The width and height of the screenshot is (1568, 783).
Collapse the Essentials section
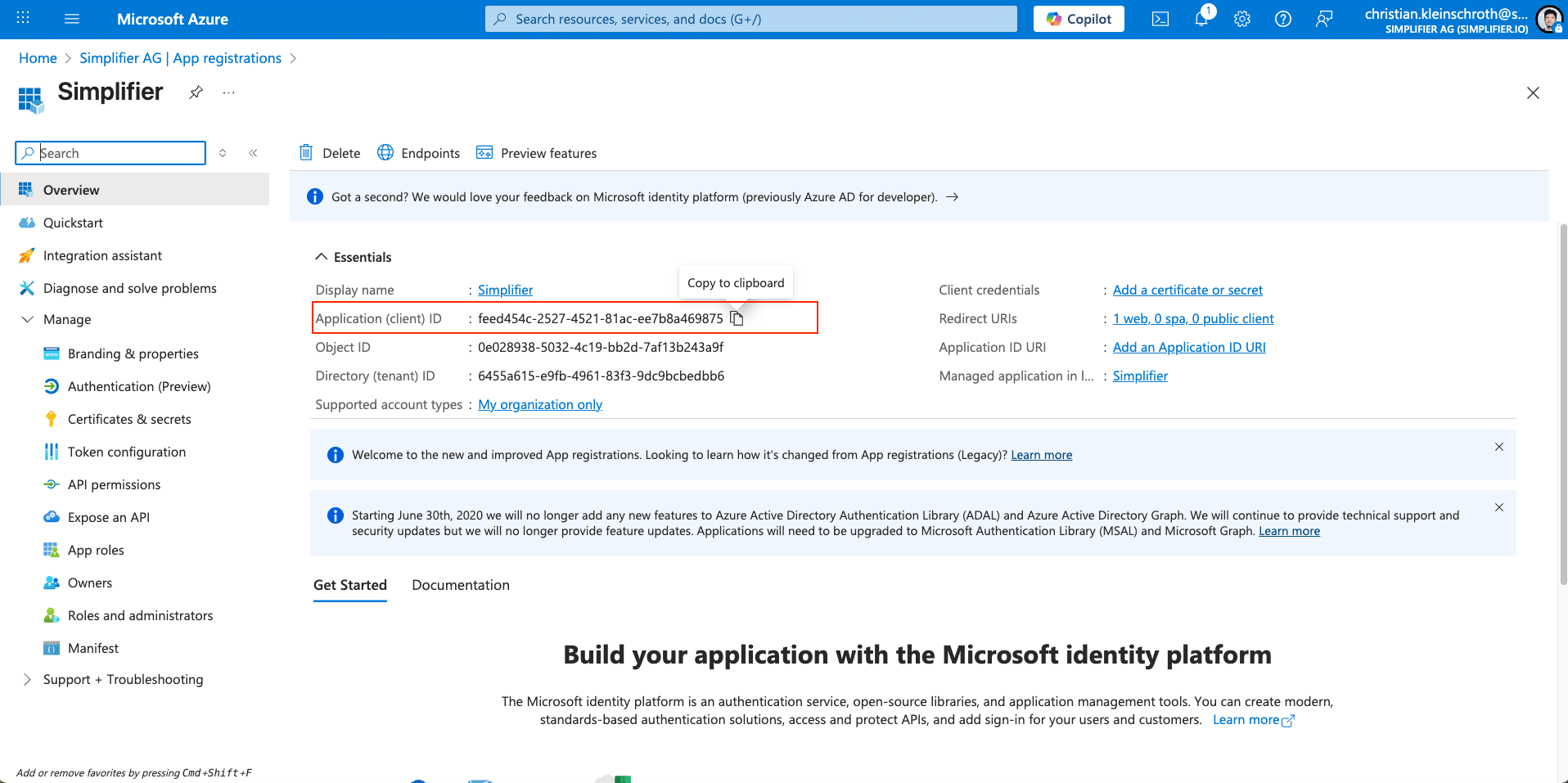(x=322, y=257)
